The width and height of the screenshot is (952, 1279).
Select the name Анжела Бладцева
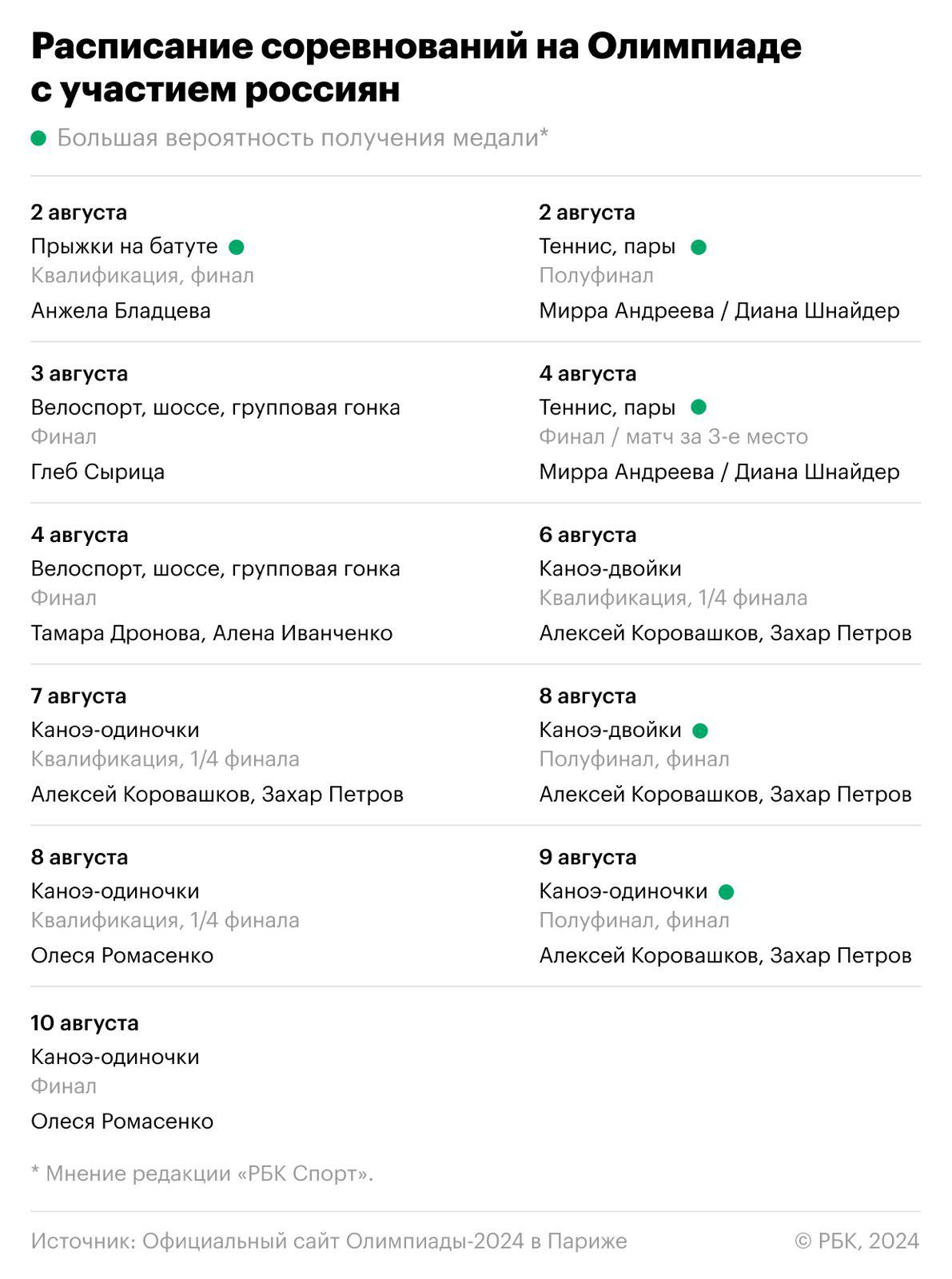(x=121, y=311)
